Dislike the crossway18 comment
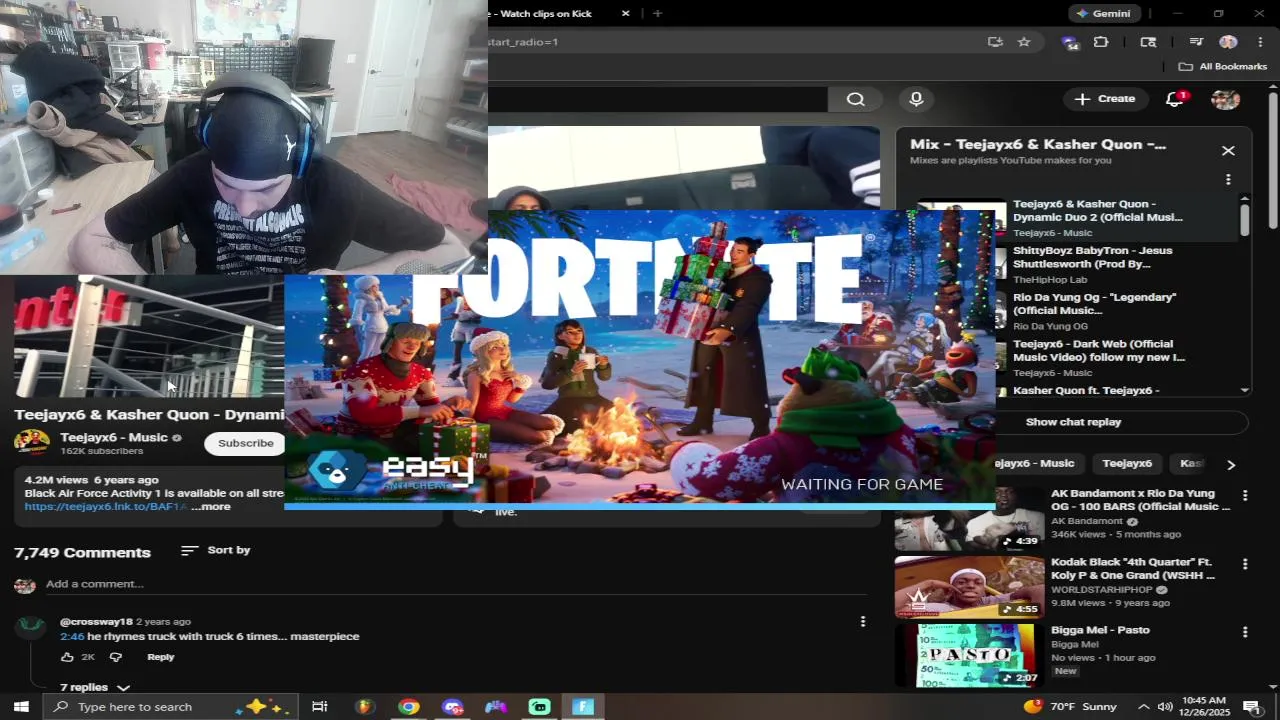 coord(115,657)
